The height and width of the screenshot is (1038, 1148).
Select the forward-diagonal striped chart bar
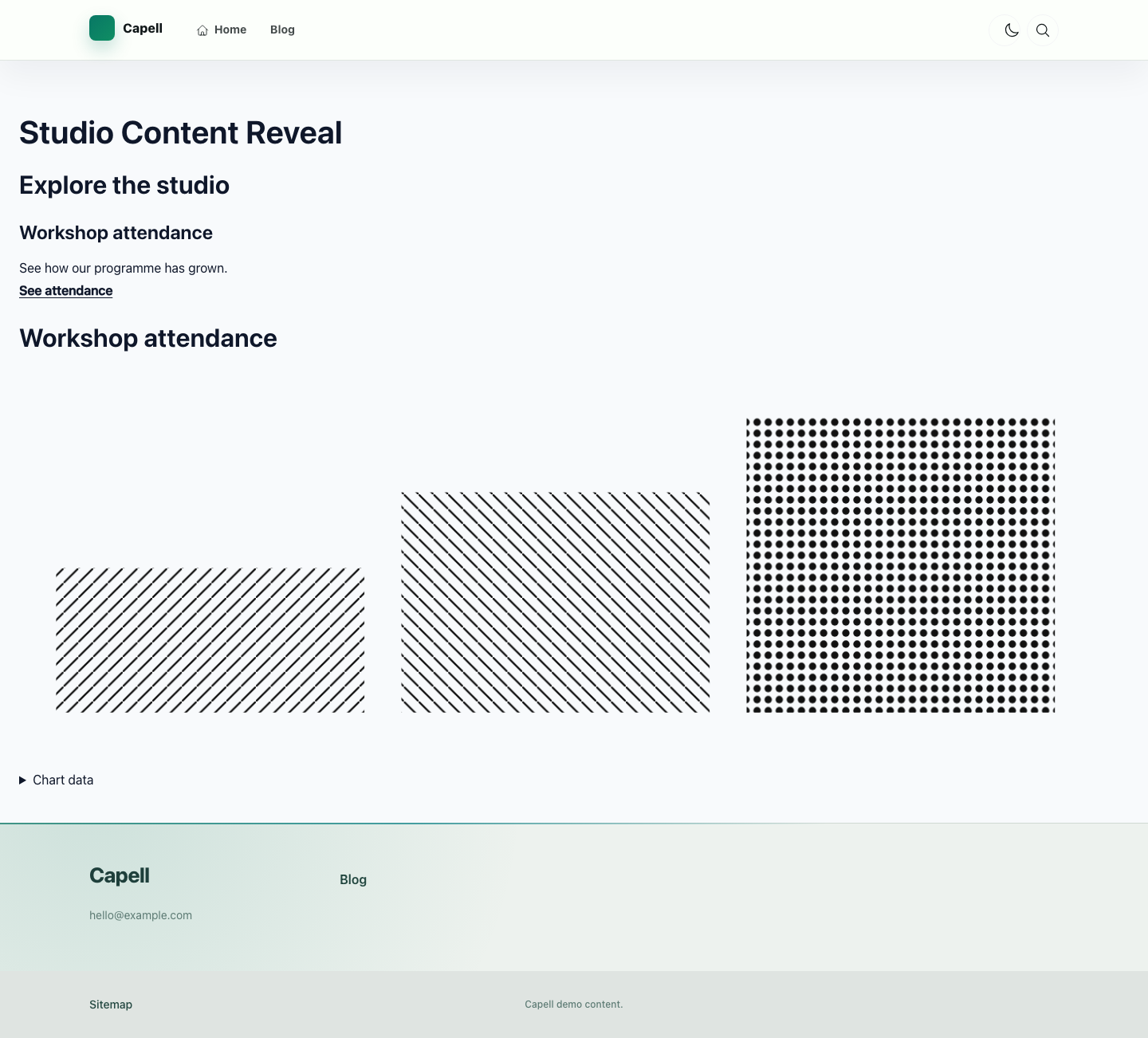click(210, 640)
